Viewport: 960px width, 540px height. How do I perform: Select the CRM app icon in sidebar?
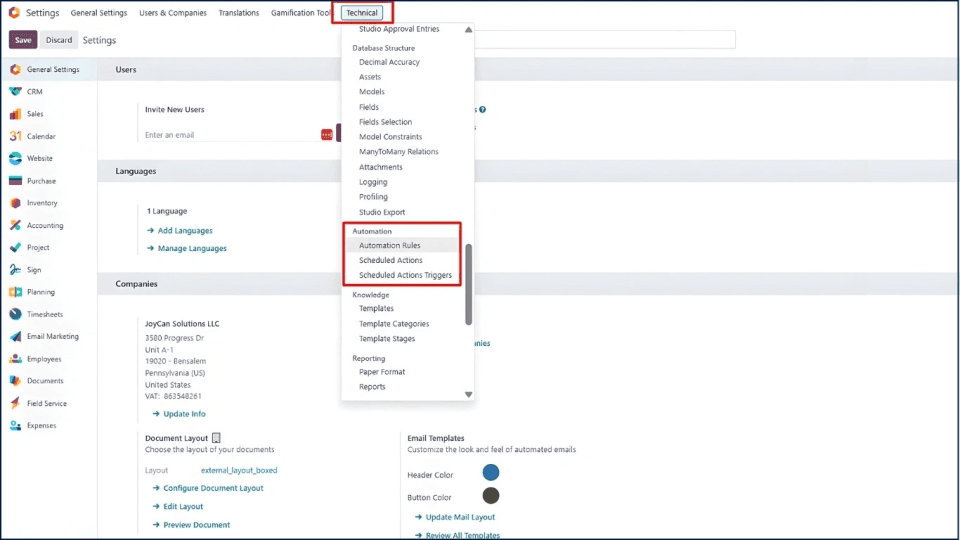click(15, 91)
